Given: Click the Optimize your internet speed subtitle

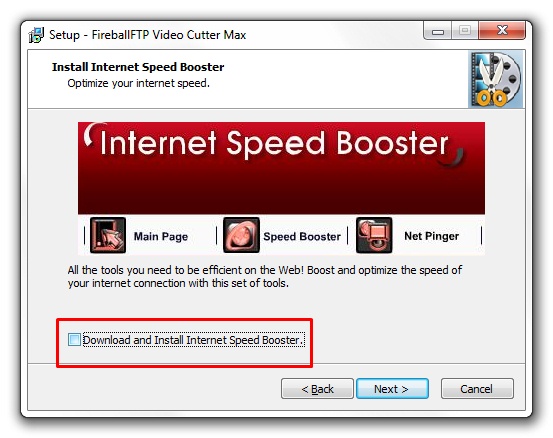Looking at the screenshot, I should tap(138, 84).
